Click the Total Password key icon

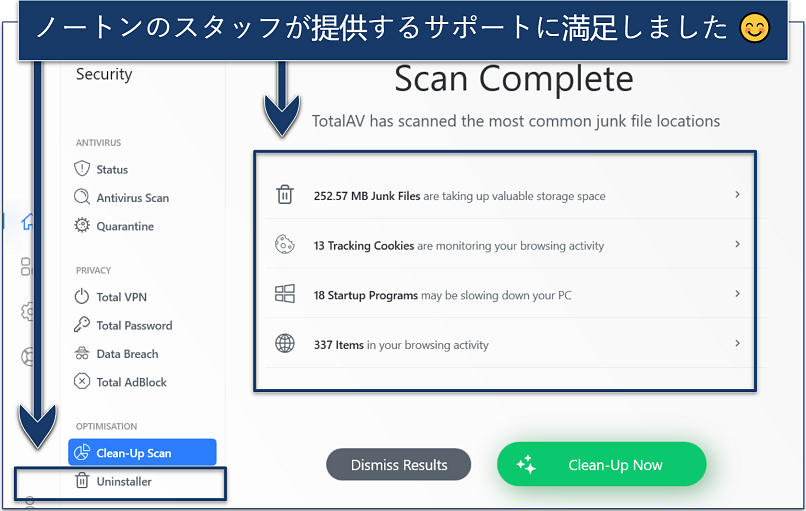pyautogui.click(x=82, y=325)
